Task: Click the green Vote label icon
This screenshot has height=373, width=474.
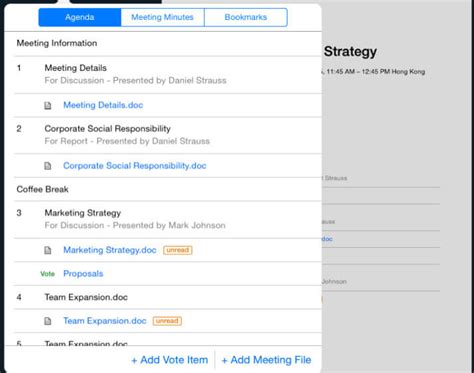Action: click(47, 274)
